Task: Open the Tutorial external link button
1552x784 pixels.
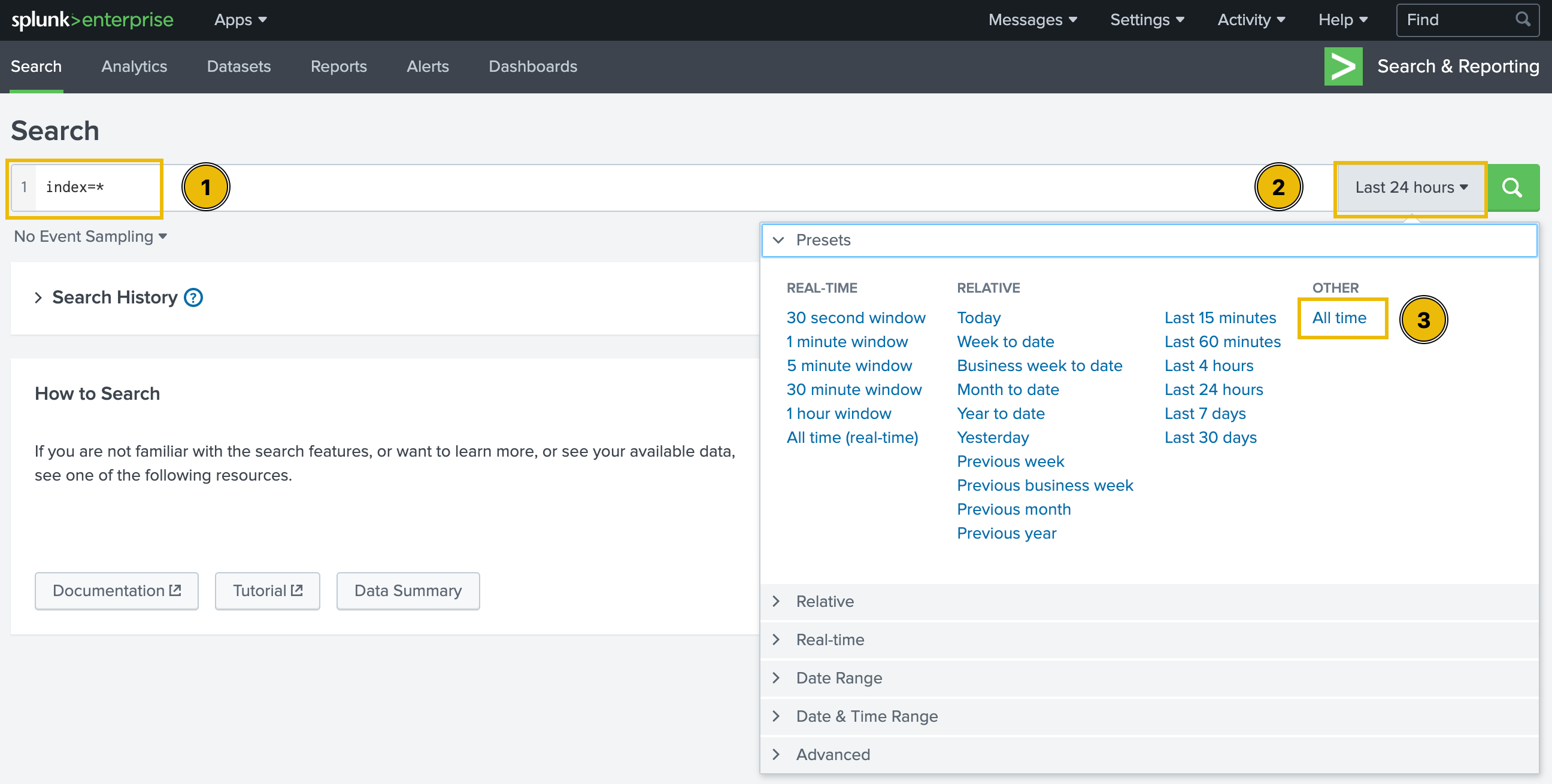Action: (x=267, y=591)
